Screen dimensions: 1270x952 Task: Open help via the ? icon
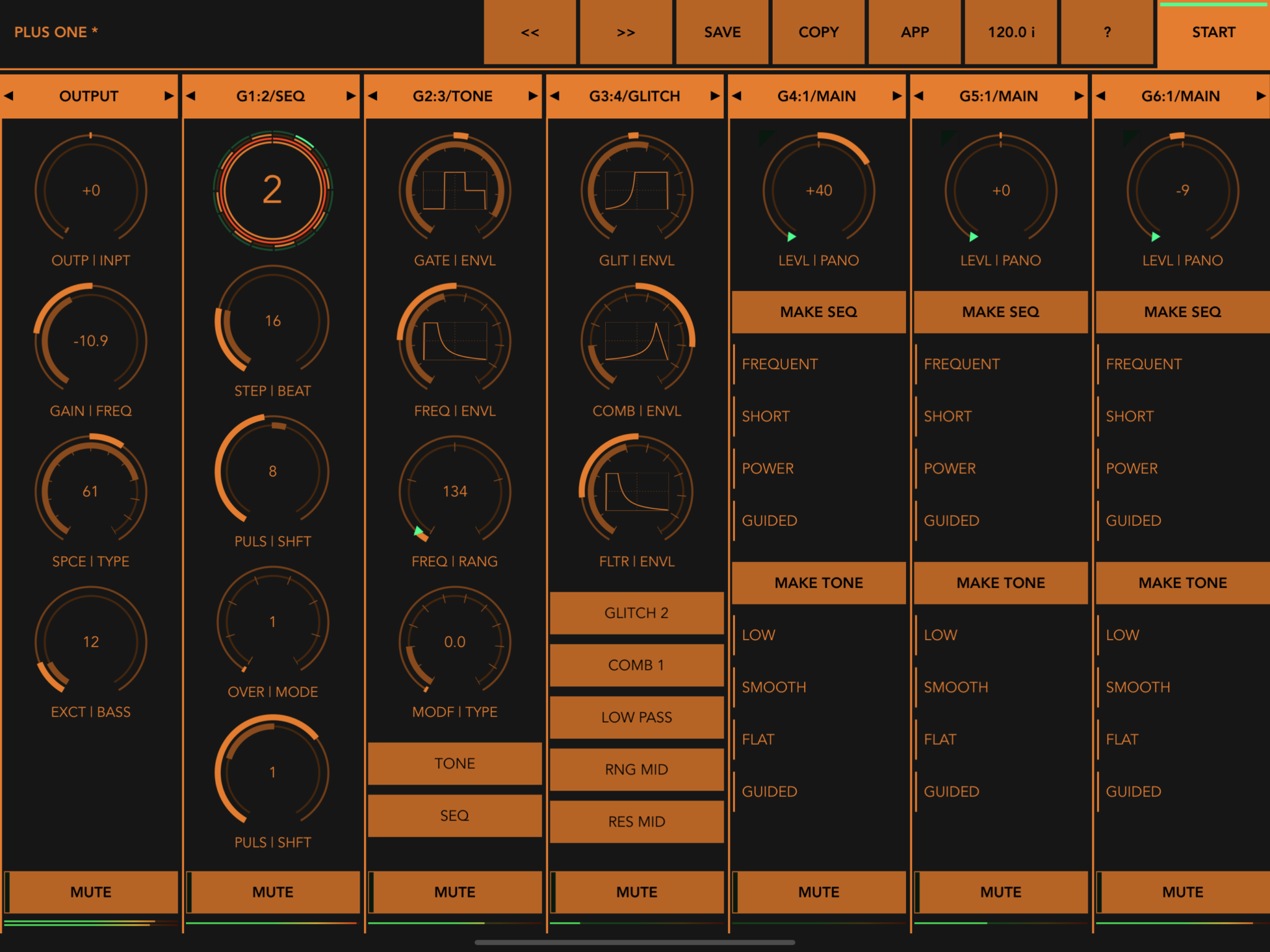click(1107, 32)
